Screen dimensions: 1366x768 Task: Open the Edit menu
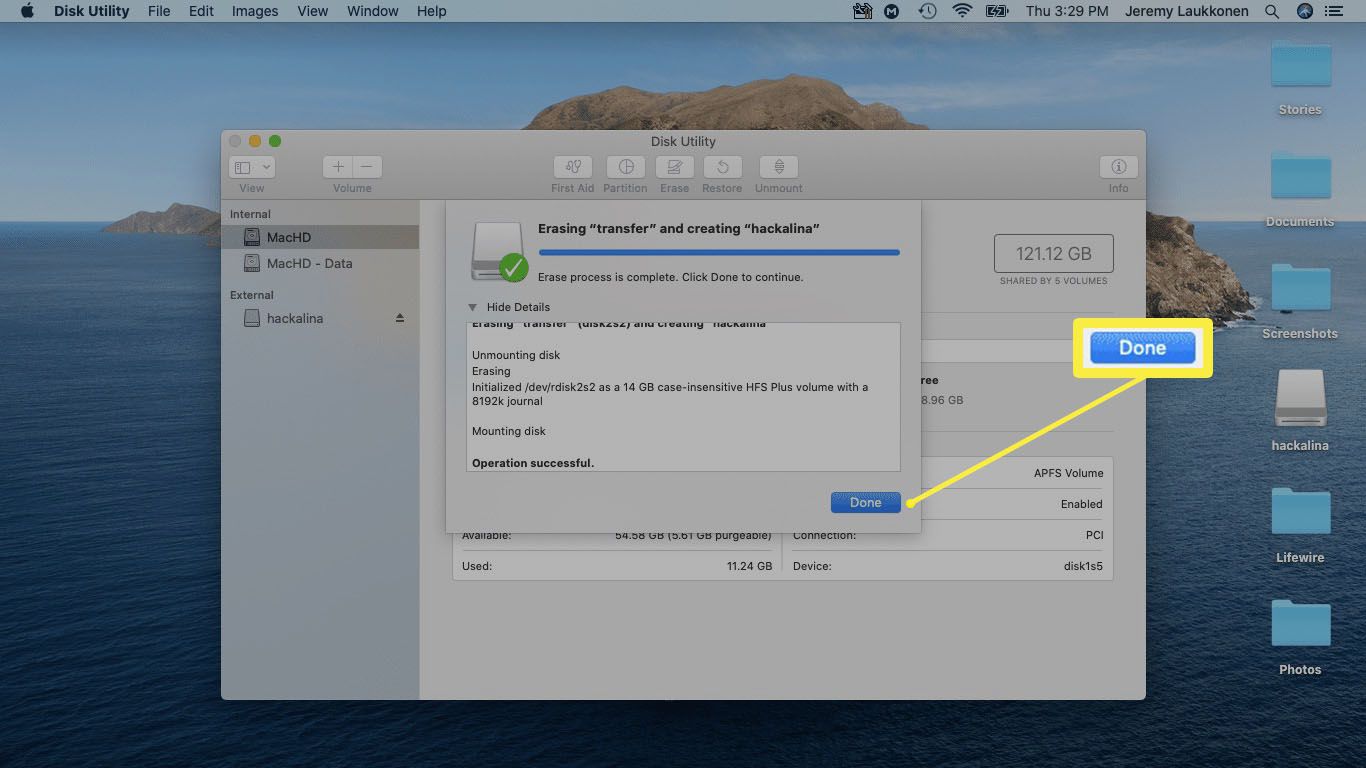pyautogui.click(x=201, y=11)
